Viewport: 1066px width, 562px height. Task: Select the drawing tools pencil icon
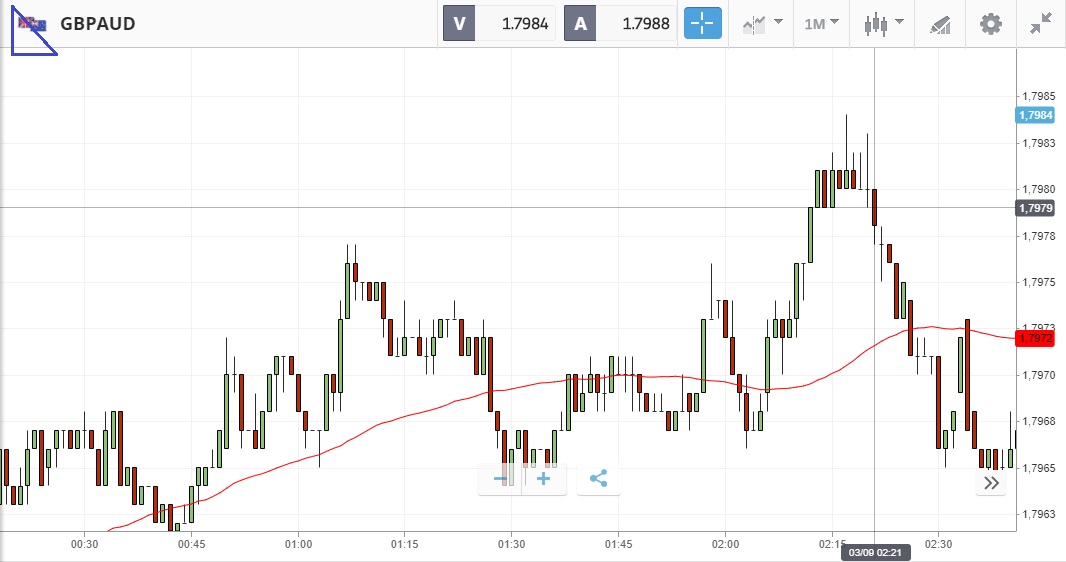click(x=940, y=24)
